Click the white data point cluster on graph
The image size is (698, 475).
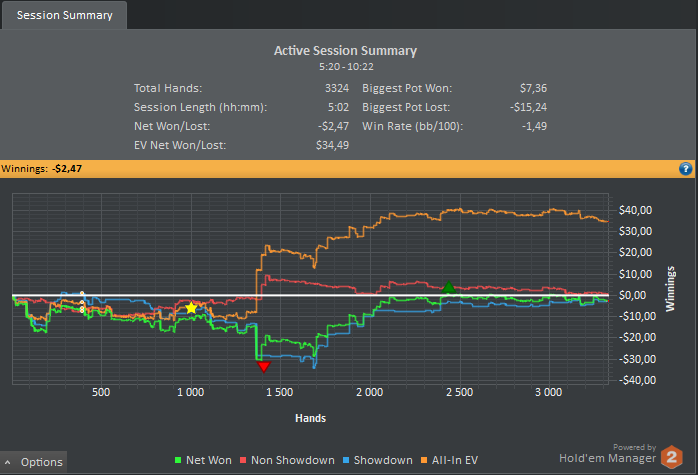pos(82,302)
